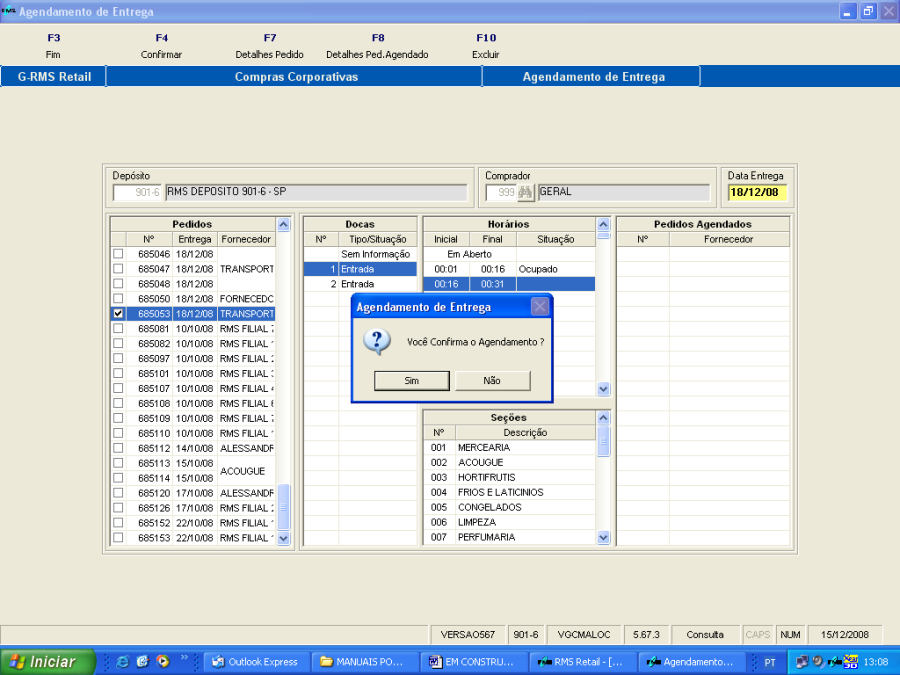The height and width of the screenshot is (675, 900).
Task: Check the box for pedido 685046
Action: coord(119,254)
